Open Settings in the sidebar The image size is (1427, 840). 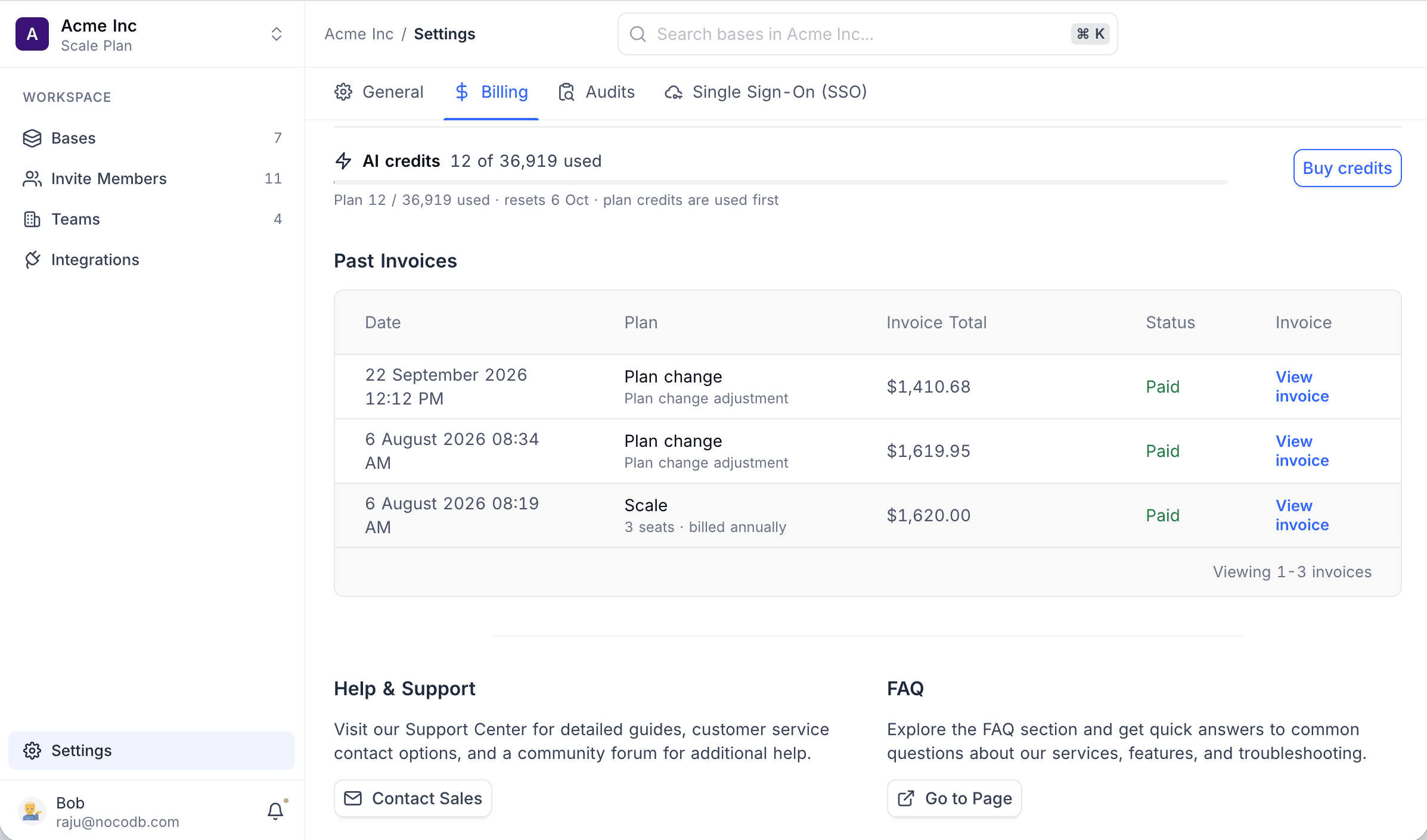tap(151, 751)
